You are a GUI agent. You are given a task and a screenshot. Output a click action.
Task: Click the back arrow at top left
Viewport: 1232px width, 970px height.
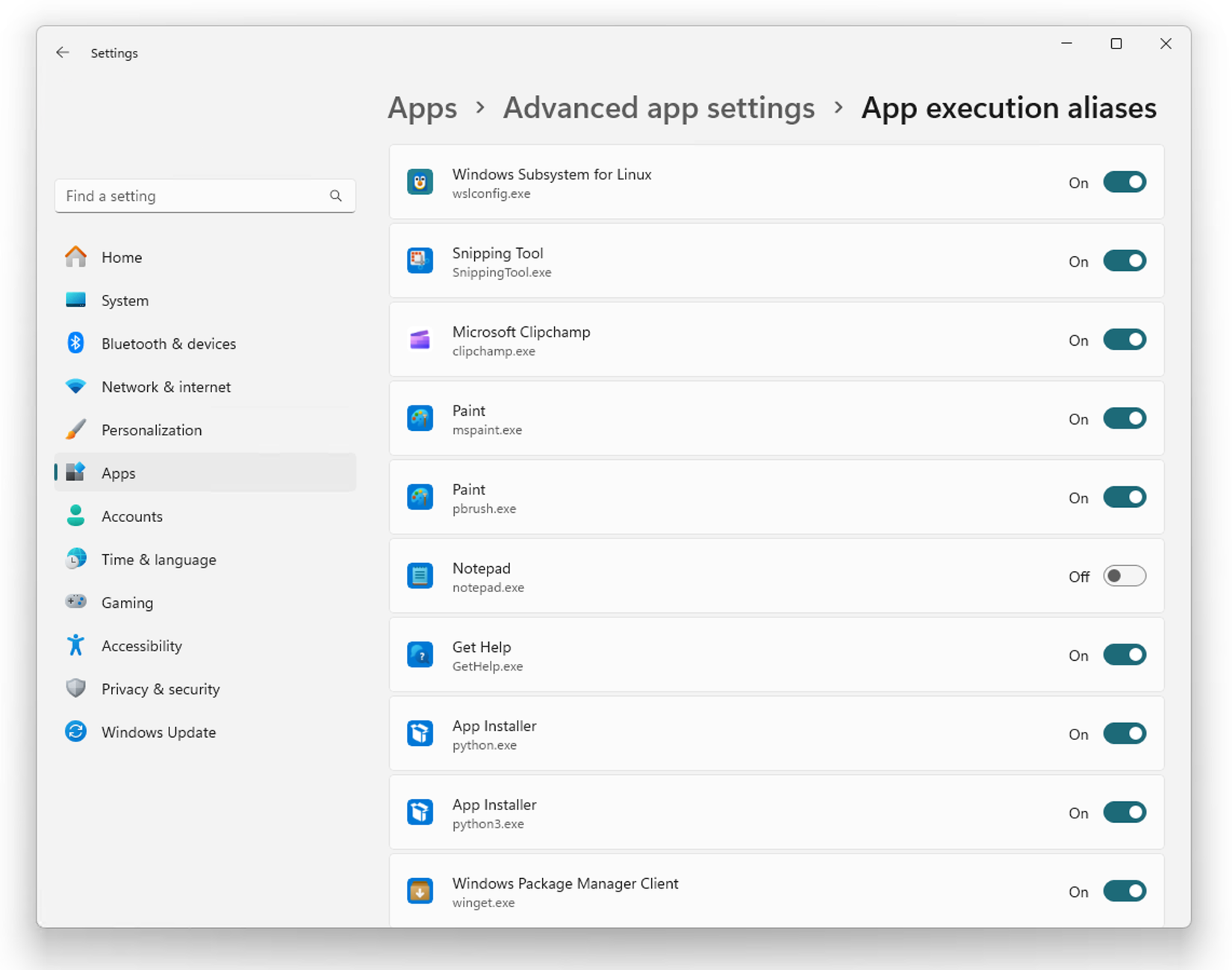63,52
